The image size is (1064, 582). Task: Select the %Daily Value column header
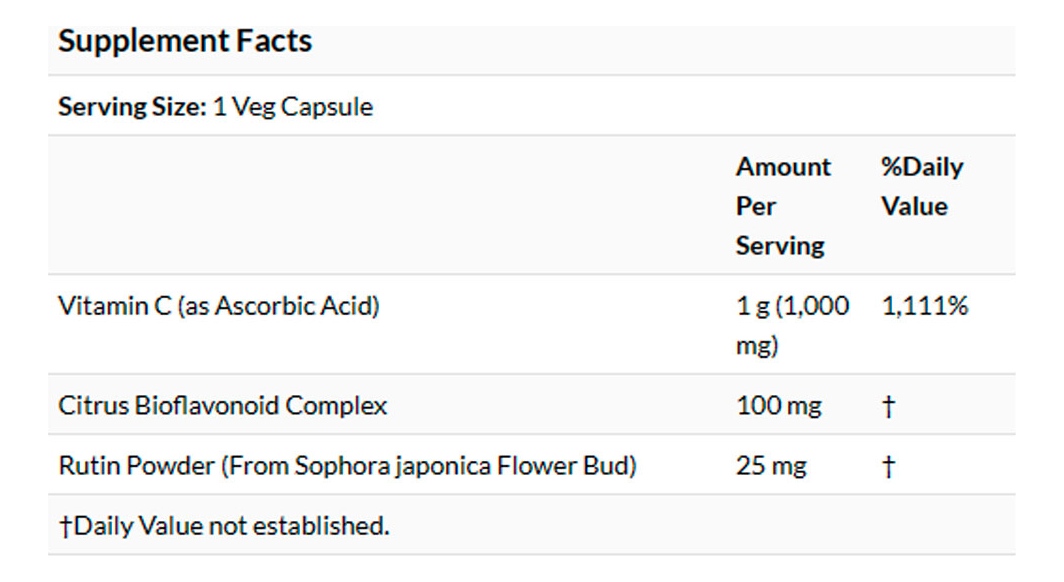(x=921, y=186)
